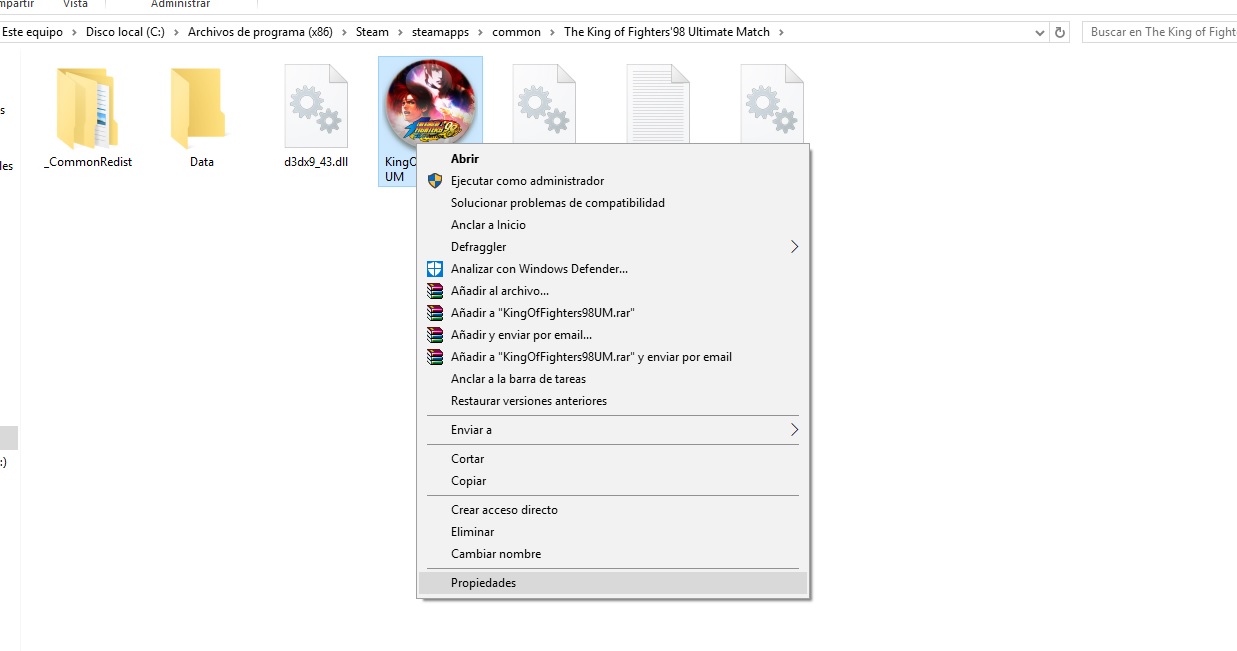Select the KingOfFighters98UM game icon
Screen dimensions: 1237x651
430,104
